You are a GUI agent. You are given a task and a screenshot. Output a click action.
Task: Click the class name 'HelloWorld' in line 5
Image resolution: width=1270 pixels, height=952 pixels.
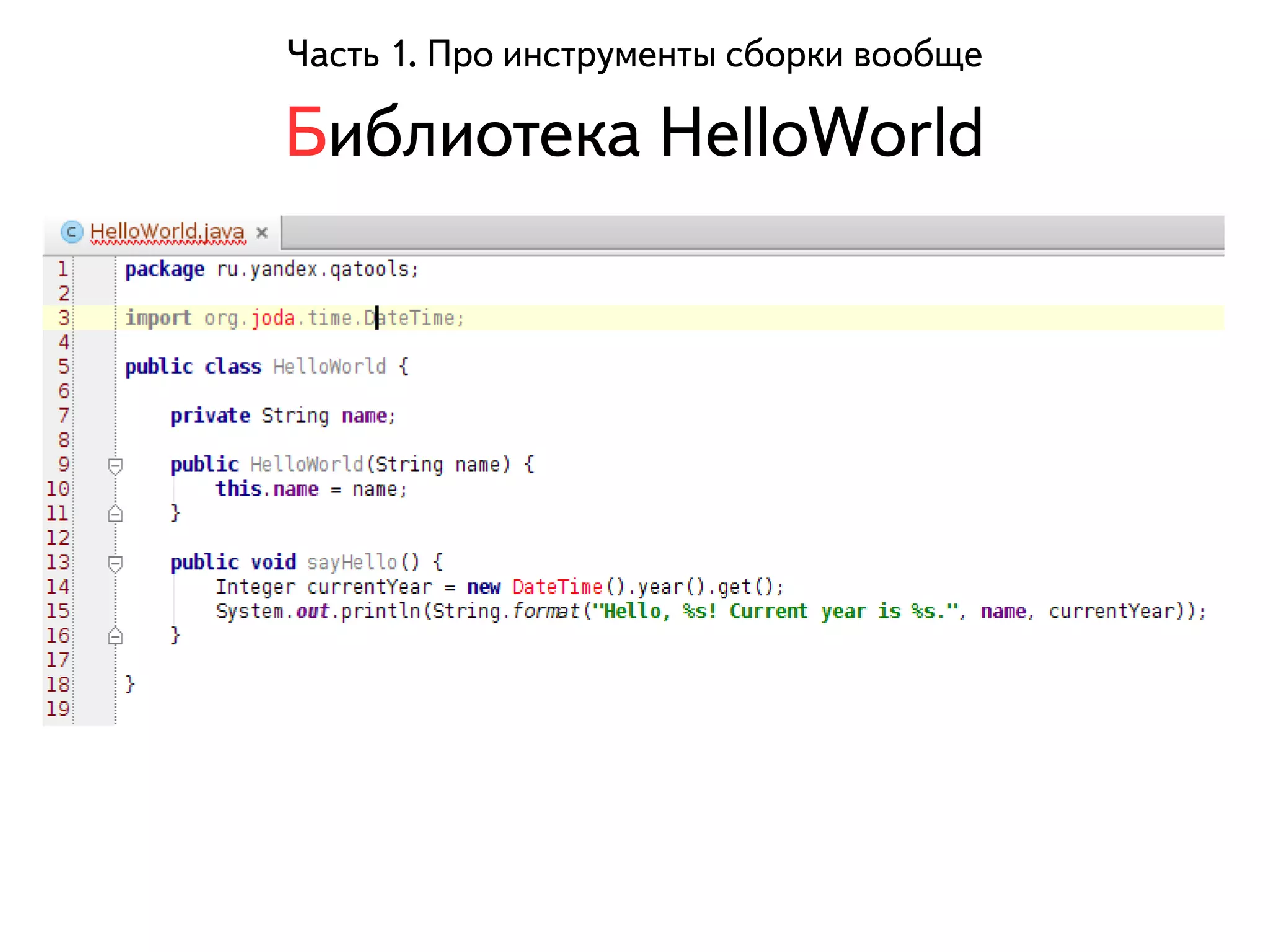(329, 367)
